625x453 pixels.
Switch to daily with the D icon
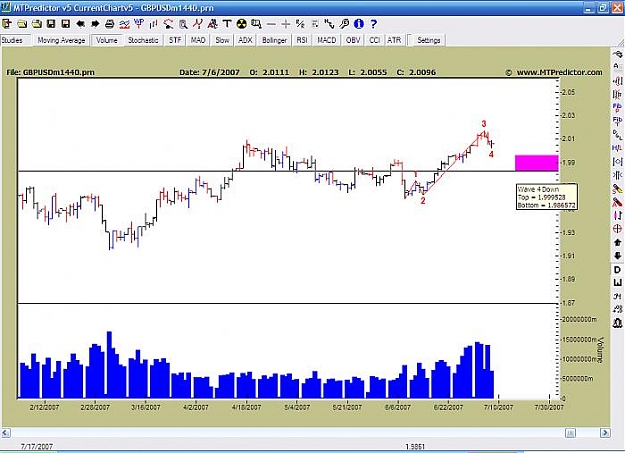[617, 270]
